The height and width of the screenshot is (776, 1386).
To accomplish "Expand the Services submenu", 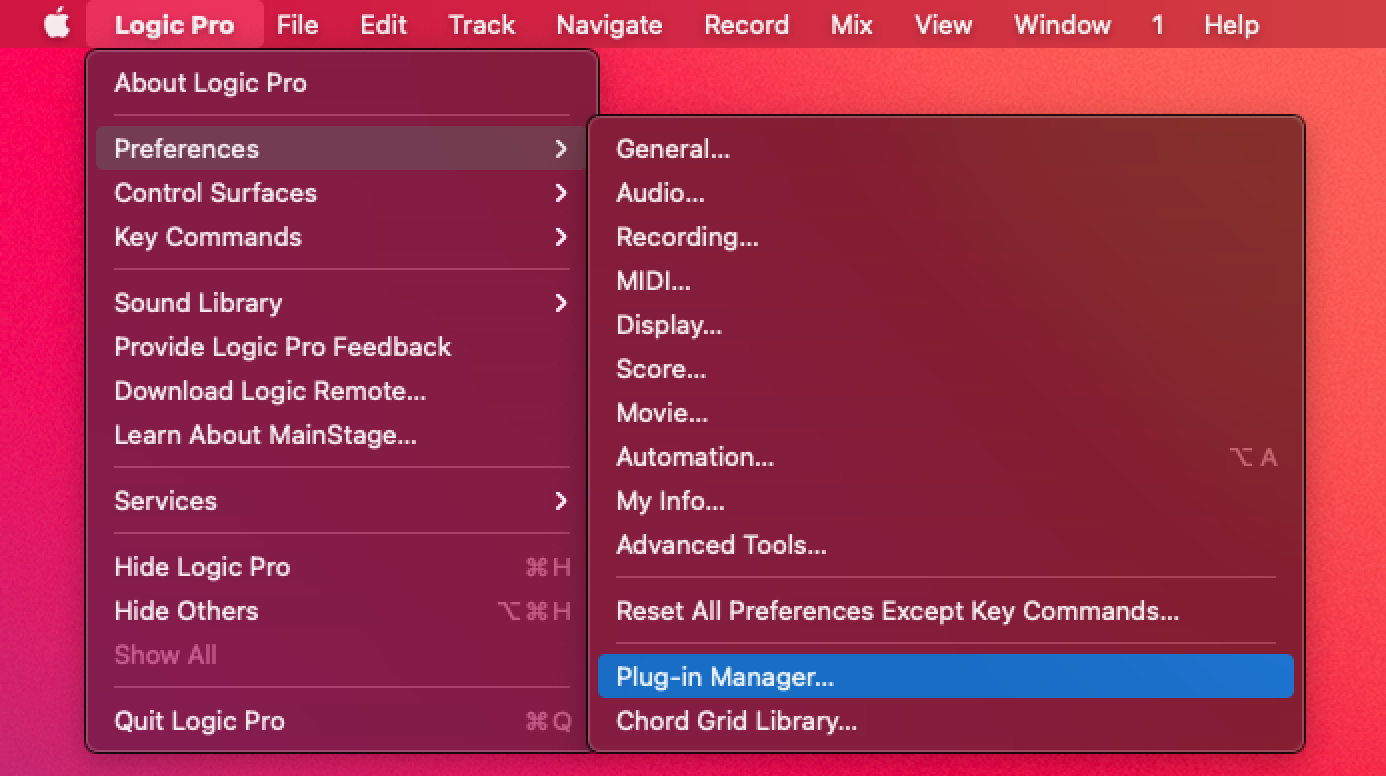I will tap(342, 501).
